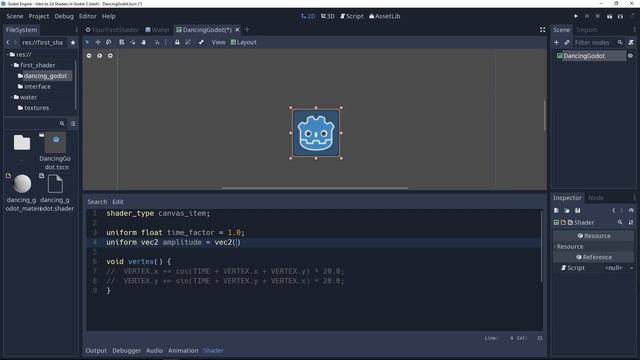Add a new node with the plus icon
This screenshot has width=640, height=360.
point(556,42)
